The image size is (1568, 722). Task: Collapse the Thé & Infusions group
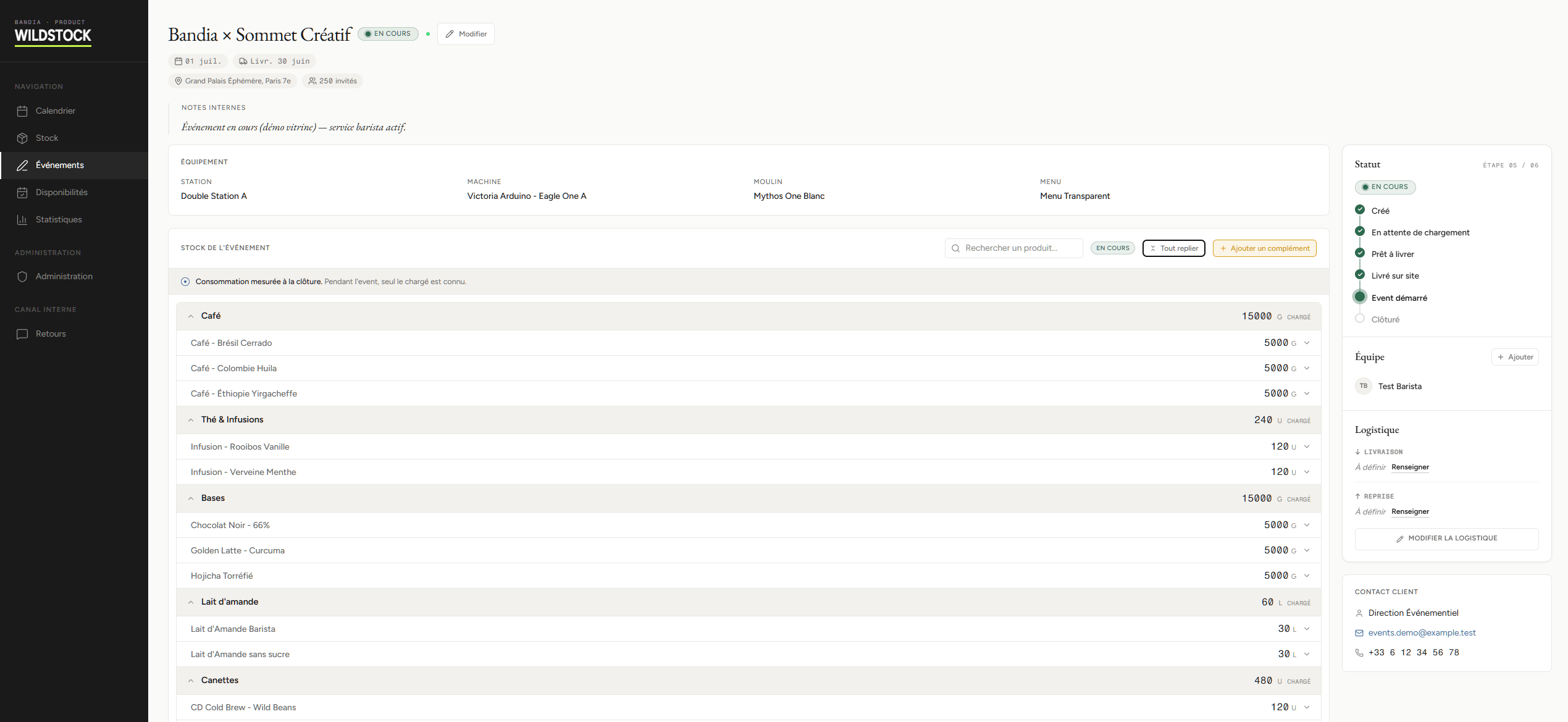pos(191,420)
